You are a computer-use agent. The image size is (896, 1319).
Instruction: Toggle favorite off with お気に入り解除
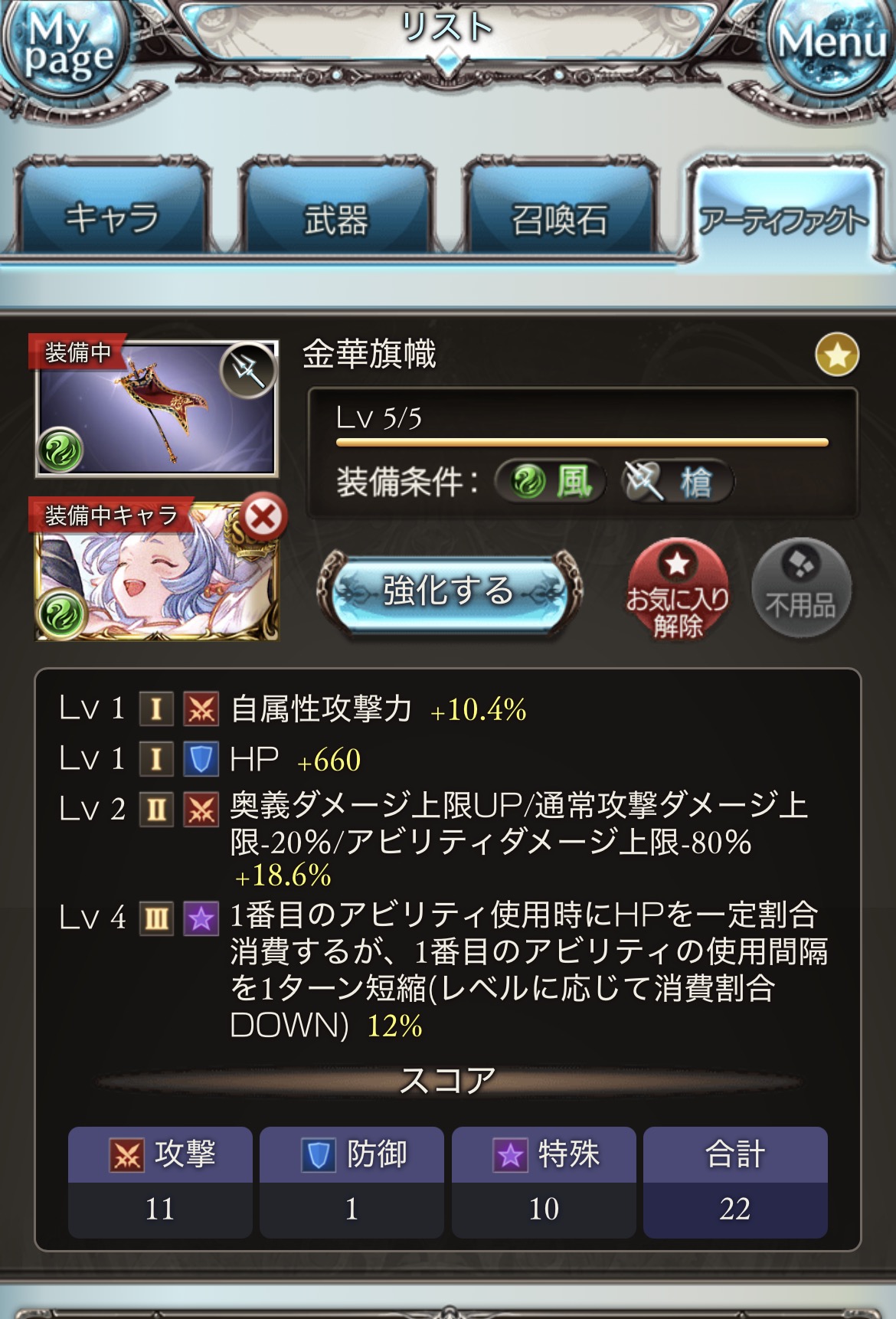tap(678, 589)
